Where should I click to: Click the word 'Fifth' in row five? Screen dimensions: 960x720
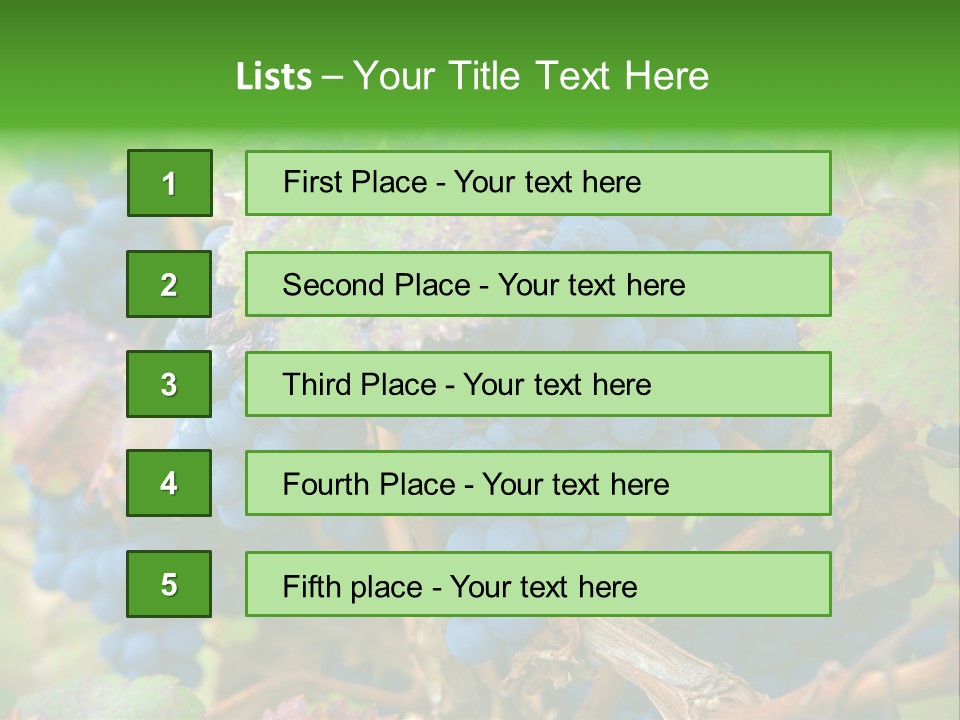coord(309,586)
